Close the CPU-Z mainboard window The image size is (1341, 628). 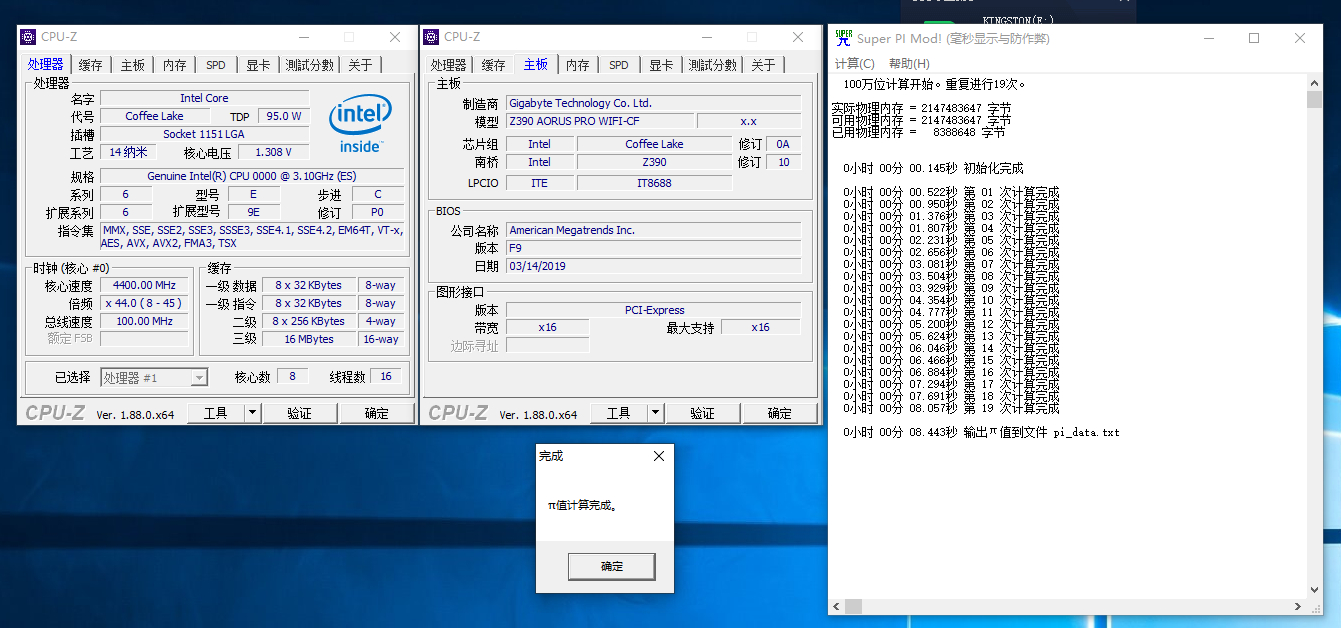(798, 37)
